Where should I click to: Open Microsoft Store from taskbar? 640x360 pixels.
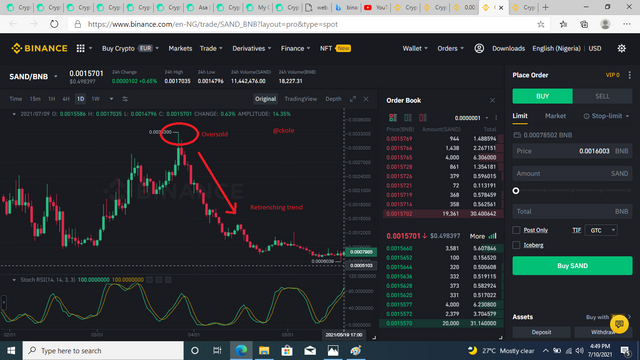[287, 351]
